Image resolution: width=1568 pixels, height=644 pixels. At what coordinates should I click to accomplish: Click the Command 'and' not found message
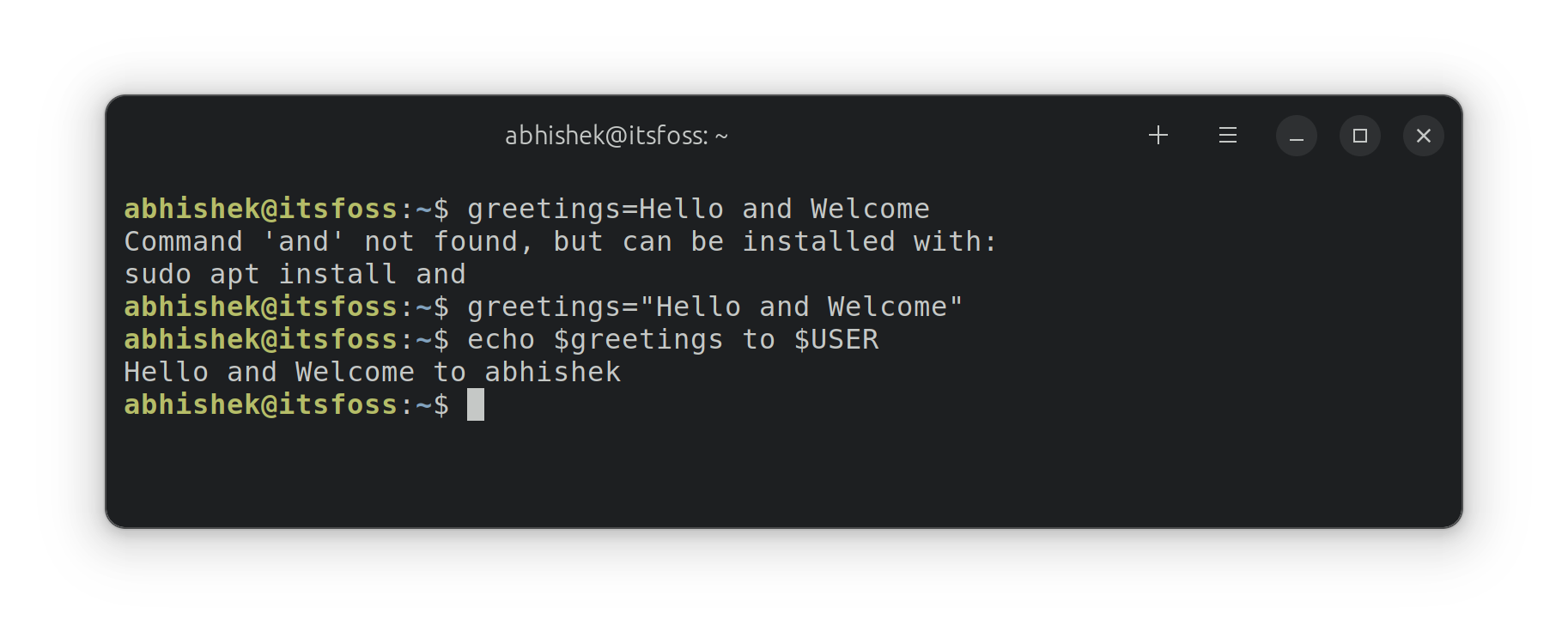point(559,240)
